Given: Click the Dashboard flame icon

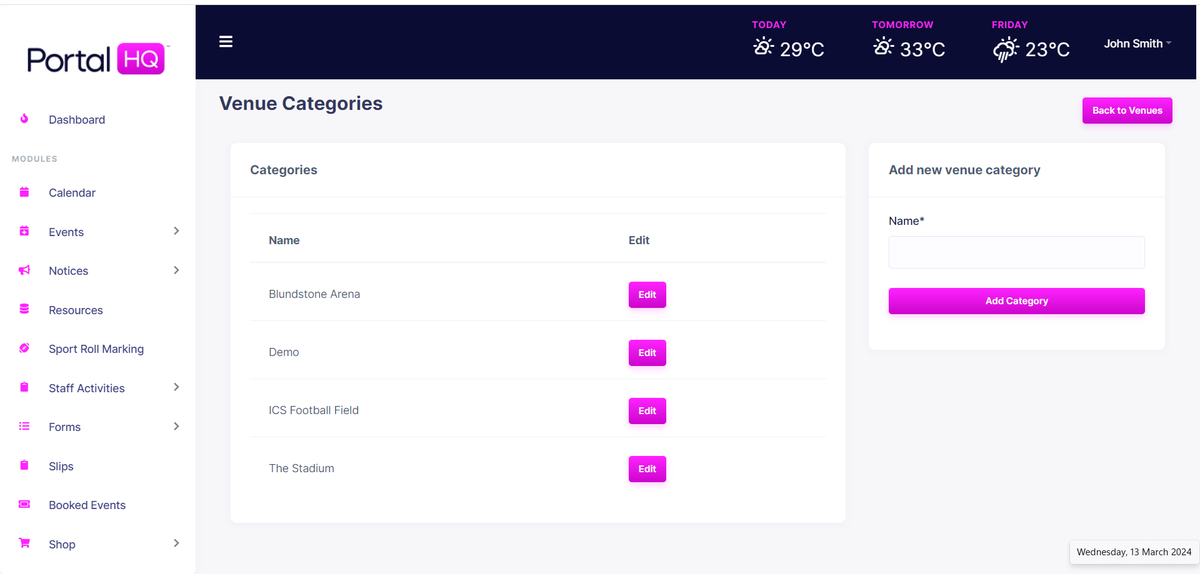Looking at the screenshot, I should pos(25,119).
